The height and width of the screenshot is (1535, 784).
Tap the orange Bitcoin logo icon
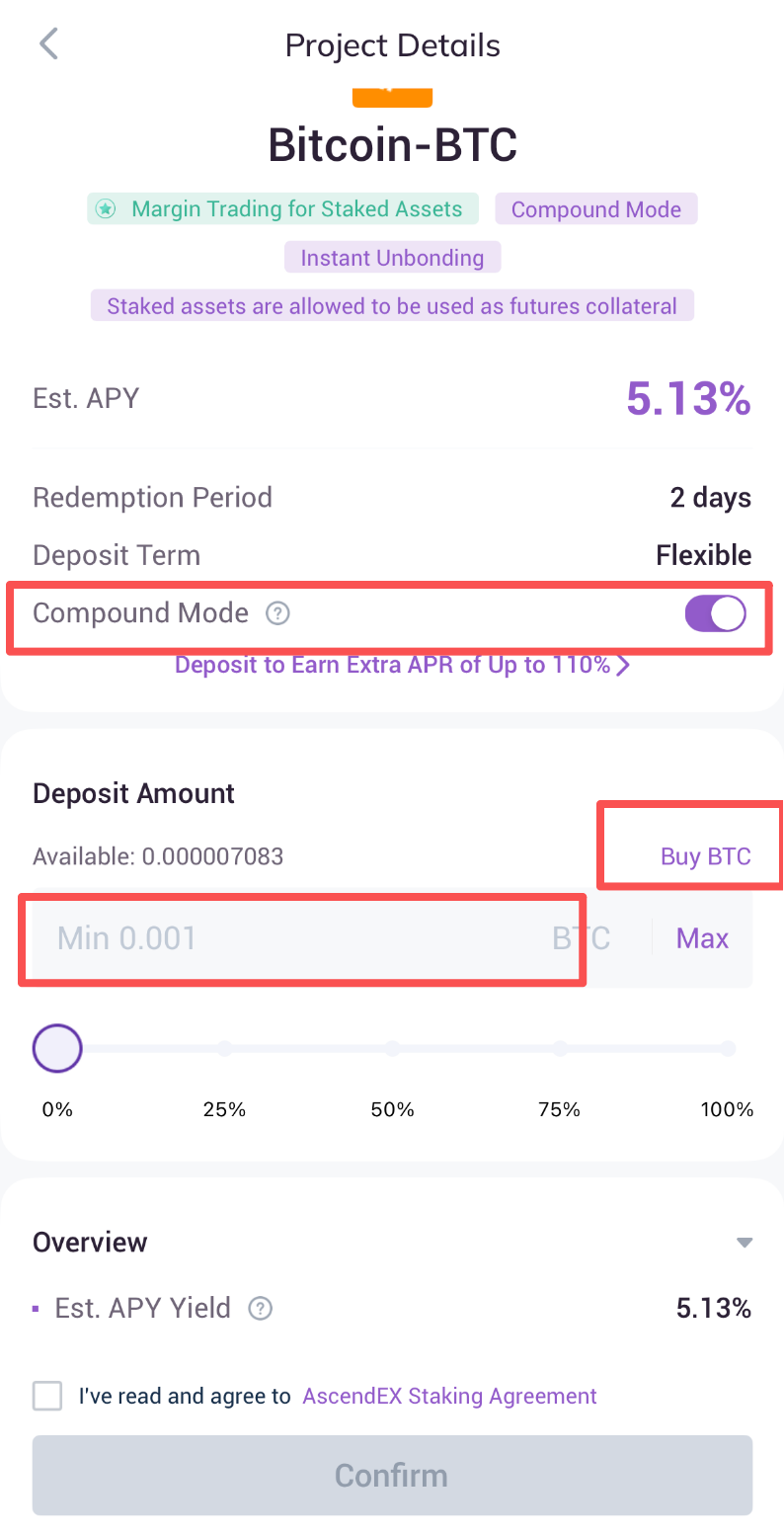click(392, 97)
